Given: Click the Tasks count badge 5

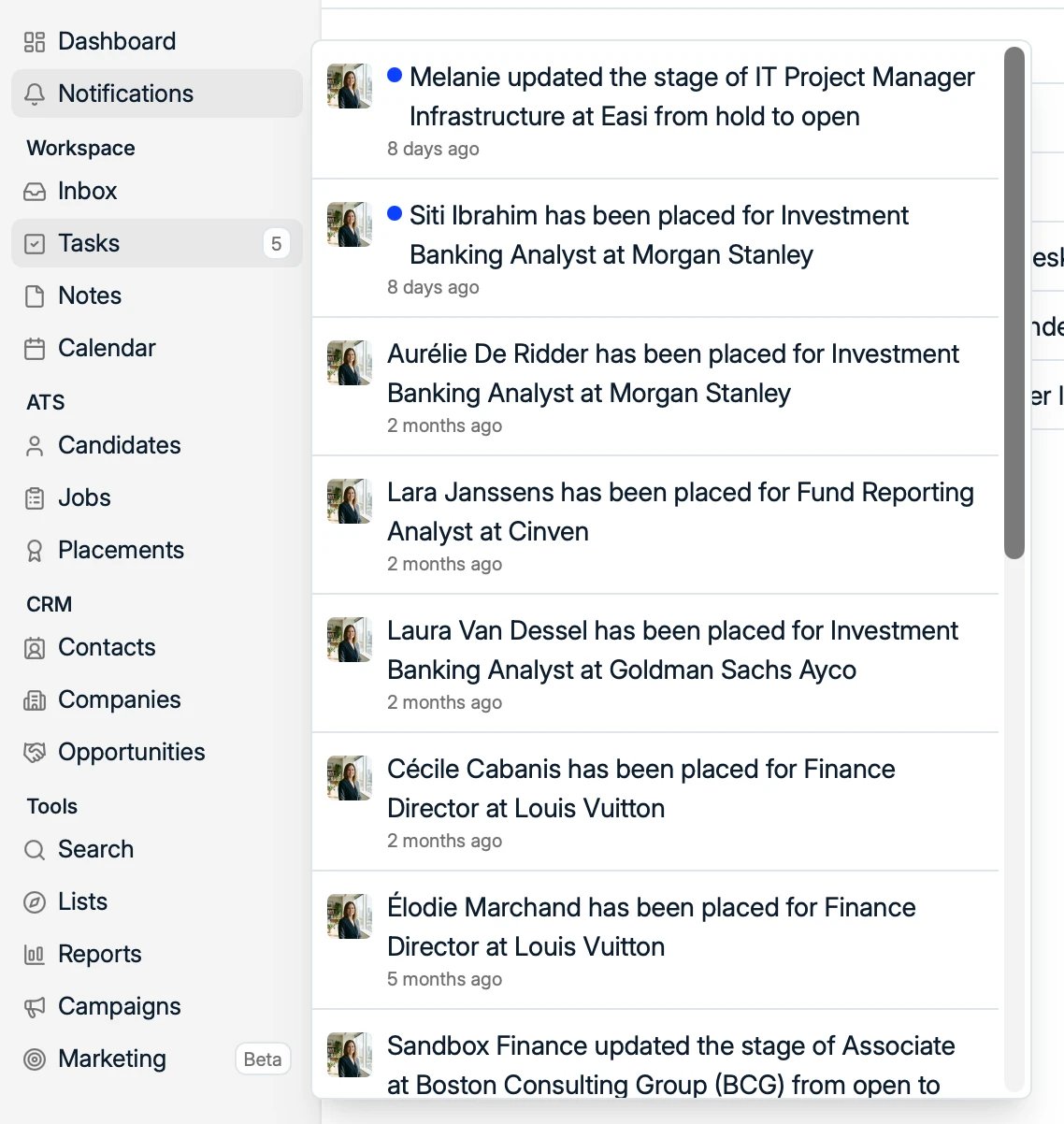Looking at the screenshot, I should (276, 244).
